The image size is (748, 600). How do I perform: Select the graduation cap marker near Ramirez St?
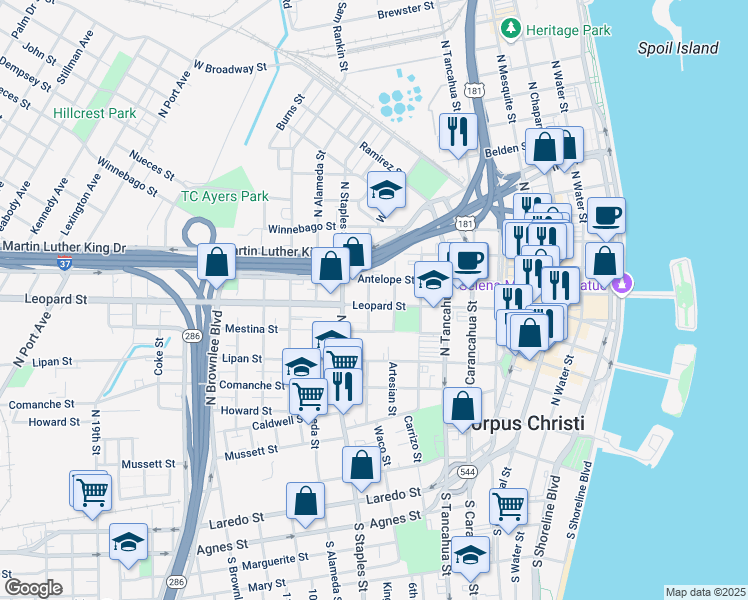pos(386,190)
